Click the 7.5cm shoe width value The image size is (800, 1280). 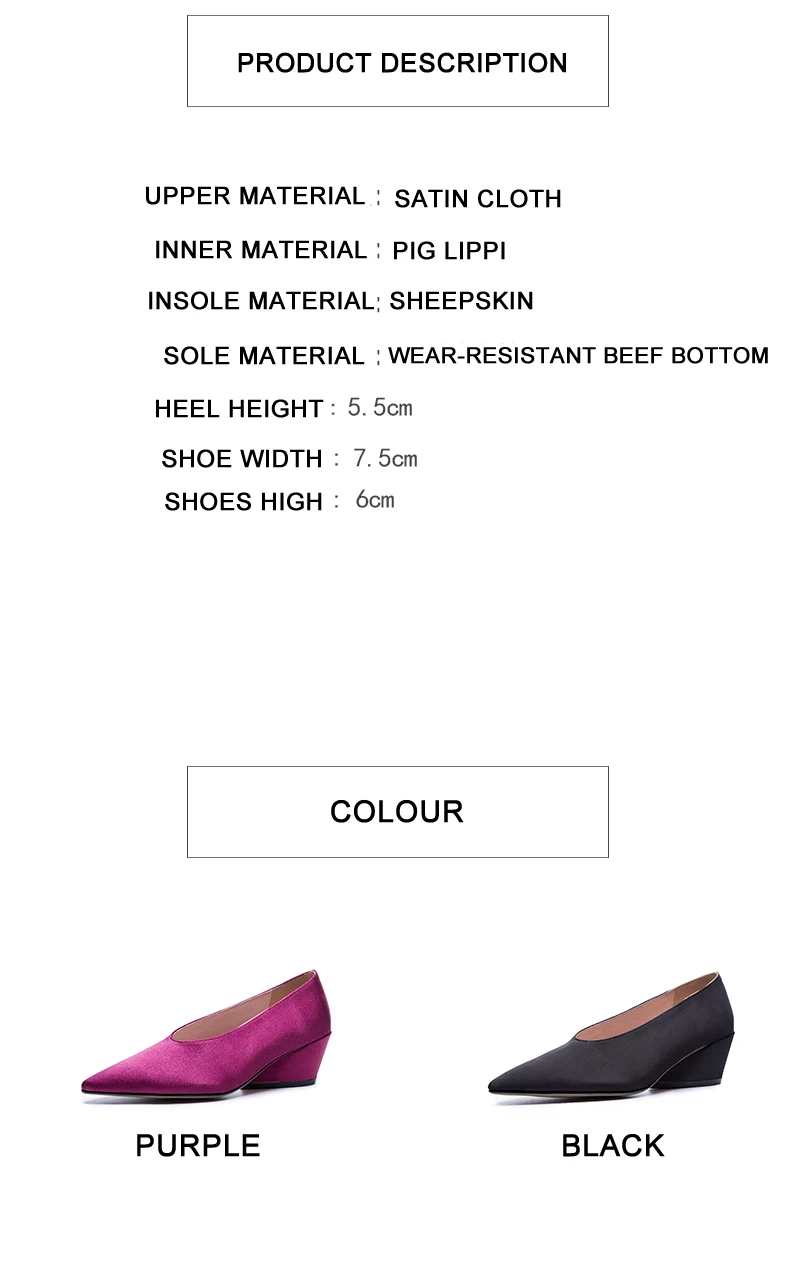385,459
